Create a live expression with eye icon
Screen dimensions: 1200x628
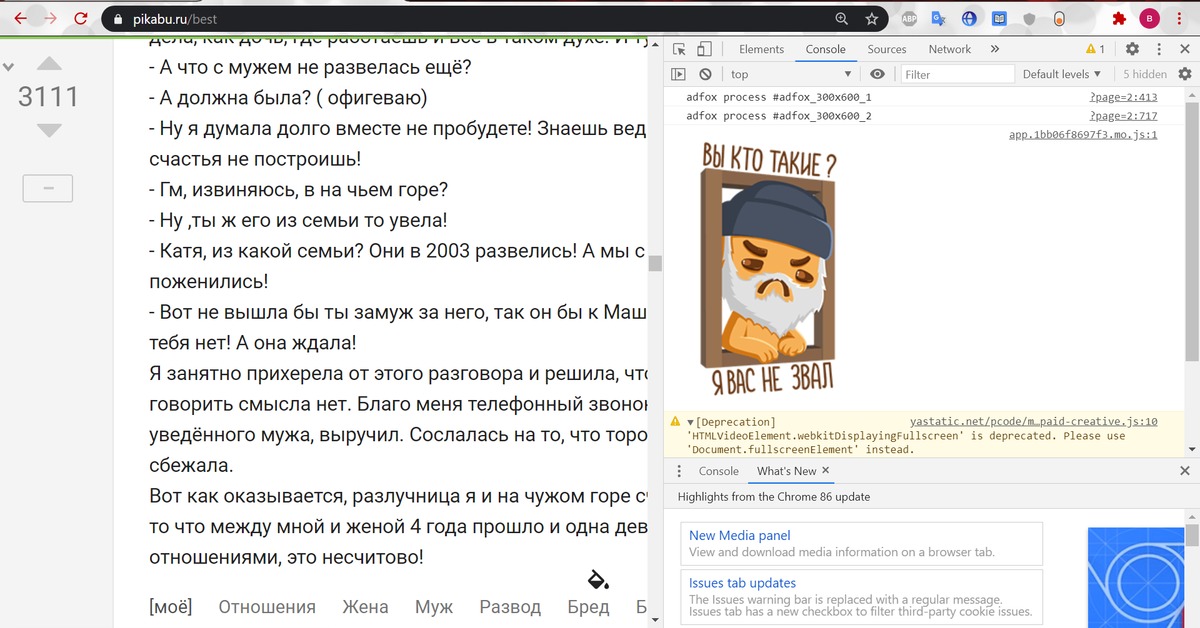click(877, 74)
